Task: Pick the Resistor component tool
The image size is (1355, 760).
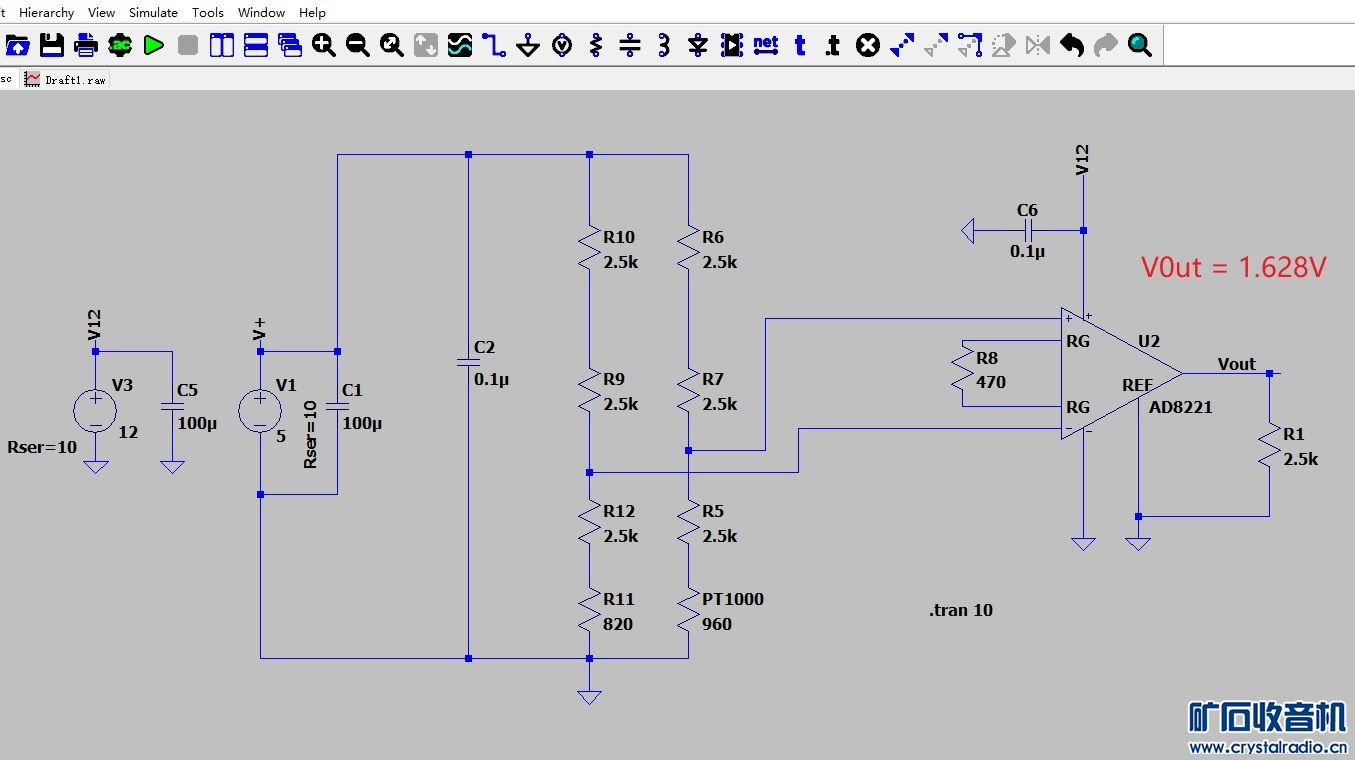Action: [596, 45]
